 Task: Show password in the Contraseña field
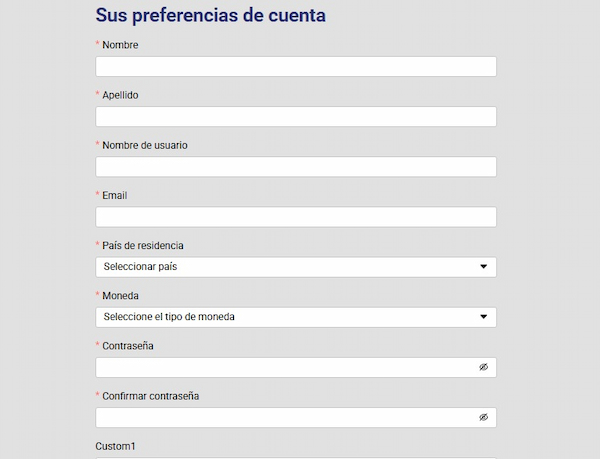click(x=483, y=367)
